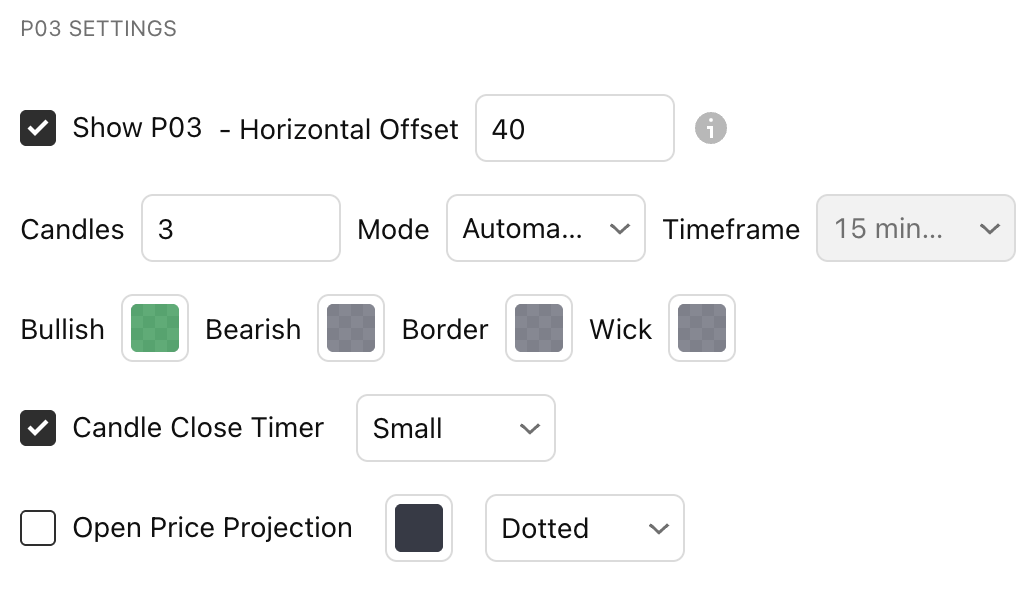This screenshot has height=592, width=1028.
Task: Expand the Candle Close Timer size dropdown
Action: [455, 429]
